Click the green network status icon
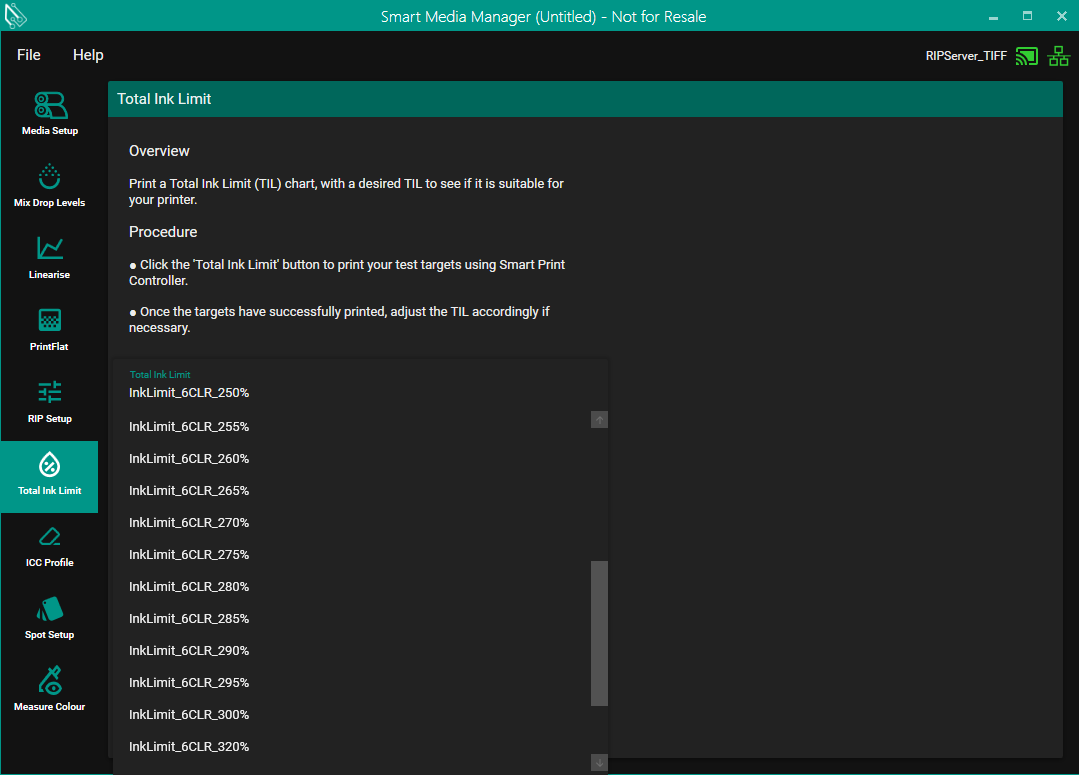1079x775 pixels. click(x=1058, y=56)
